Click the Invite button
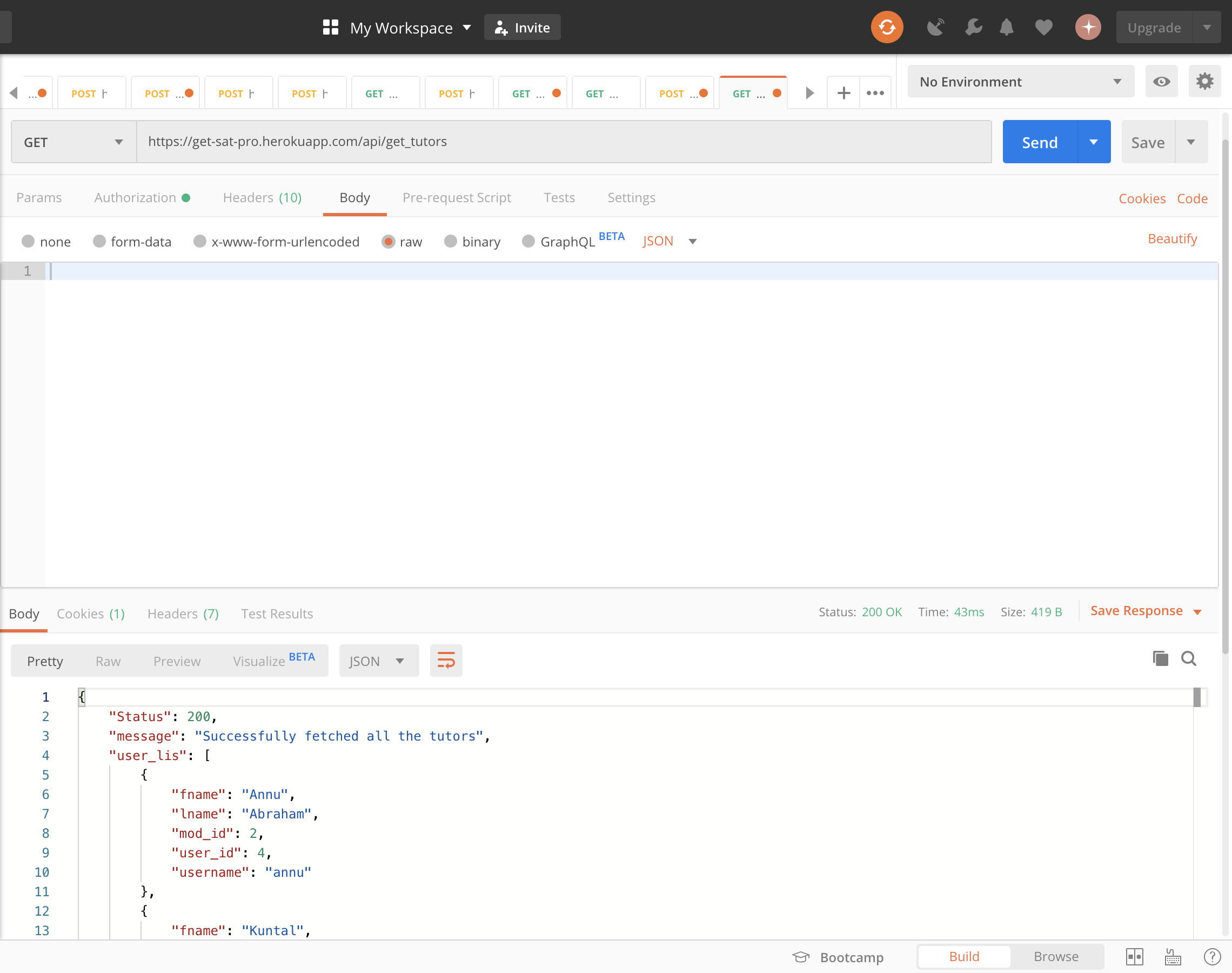Viewport: 1232px width, 973px height. (522, 28)
